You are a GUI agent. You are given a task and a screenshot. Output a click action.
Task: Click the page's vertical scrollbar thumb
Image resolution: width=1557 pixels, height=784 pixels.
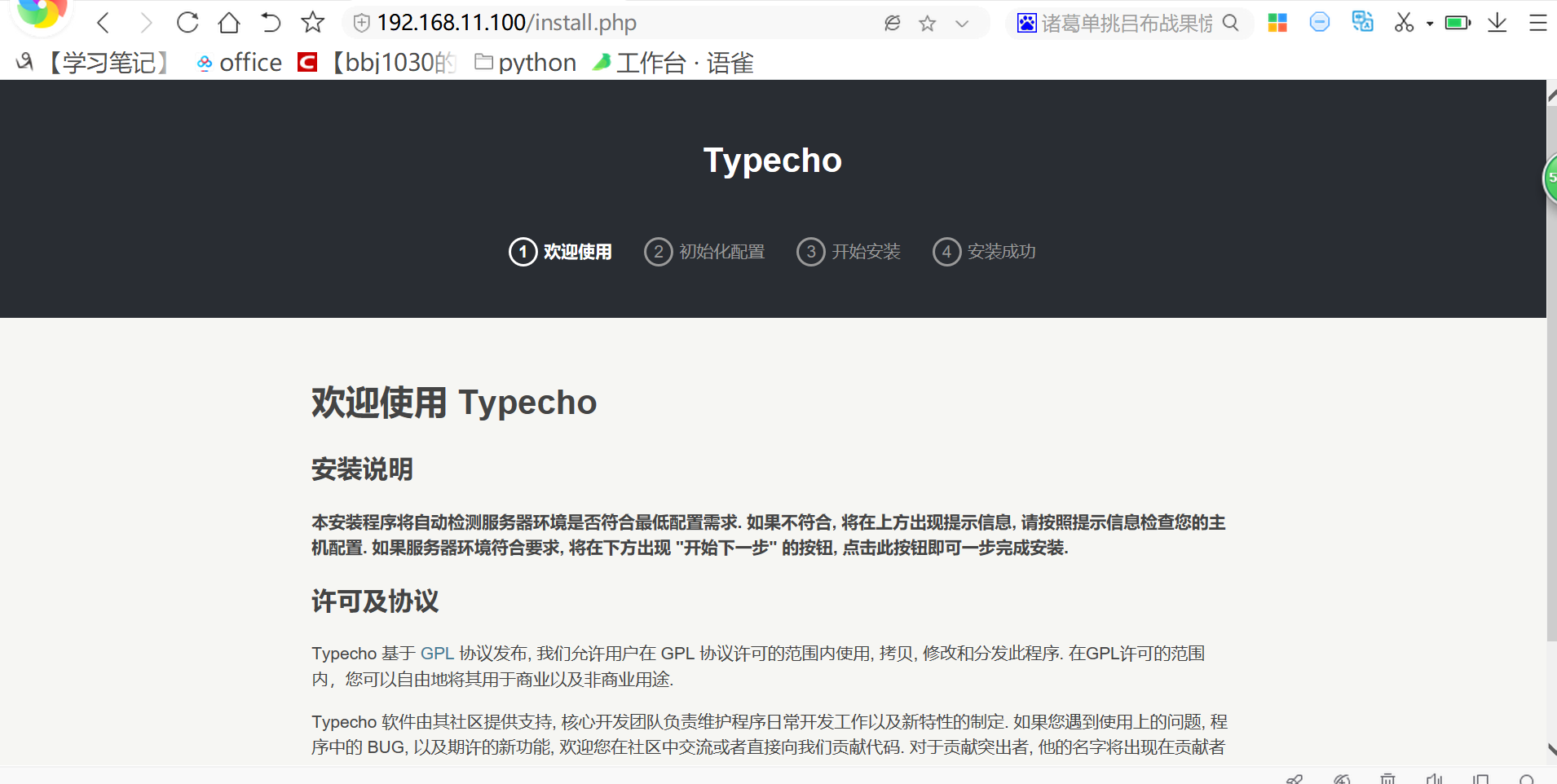tap(1552, 372)
